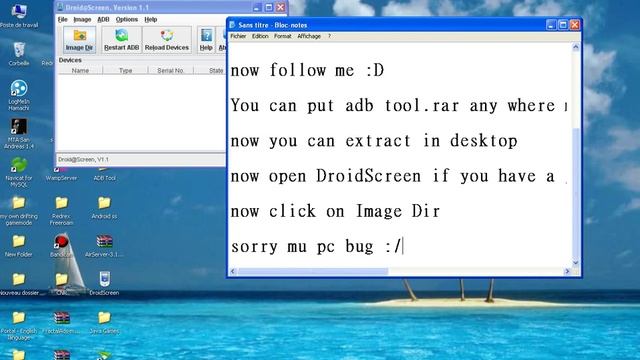Select the New Folder desktop icon
Image resolution: width=640 pixels, height=360 pixels.
point(19,245)
